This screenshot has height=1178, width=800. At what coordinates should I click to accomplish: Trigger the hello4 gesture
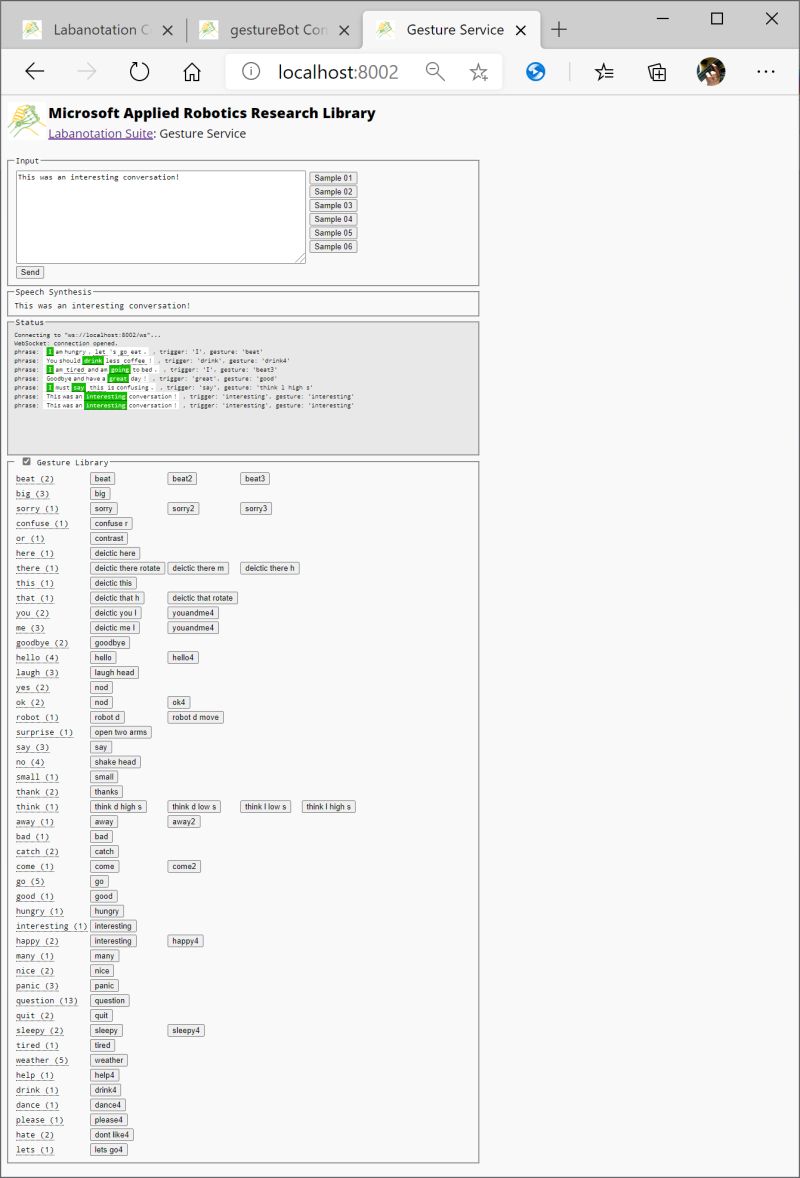(x=185, y=657)
